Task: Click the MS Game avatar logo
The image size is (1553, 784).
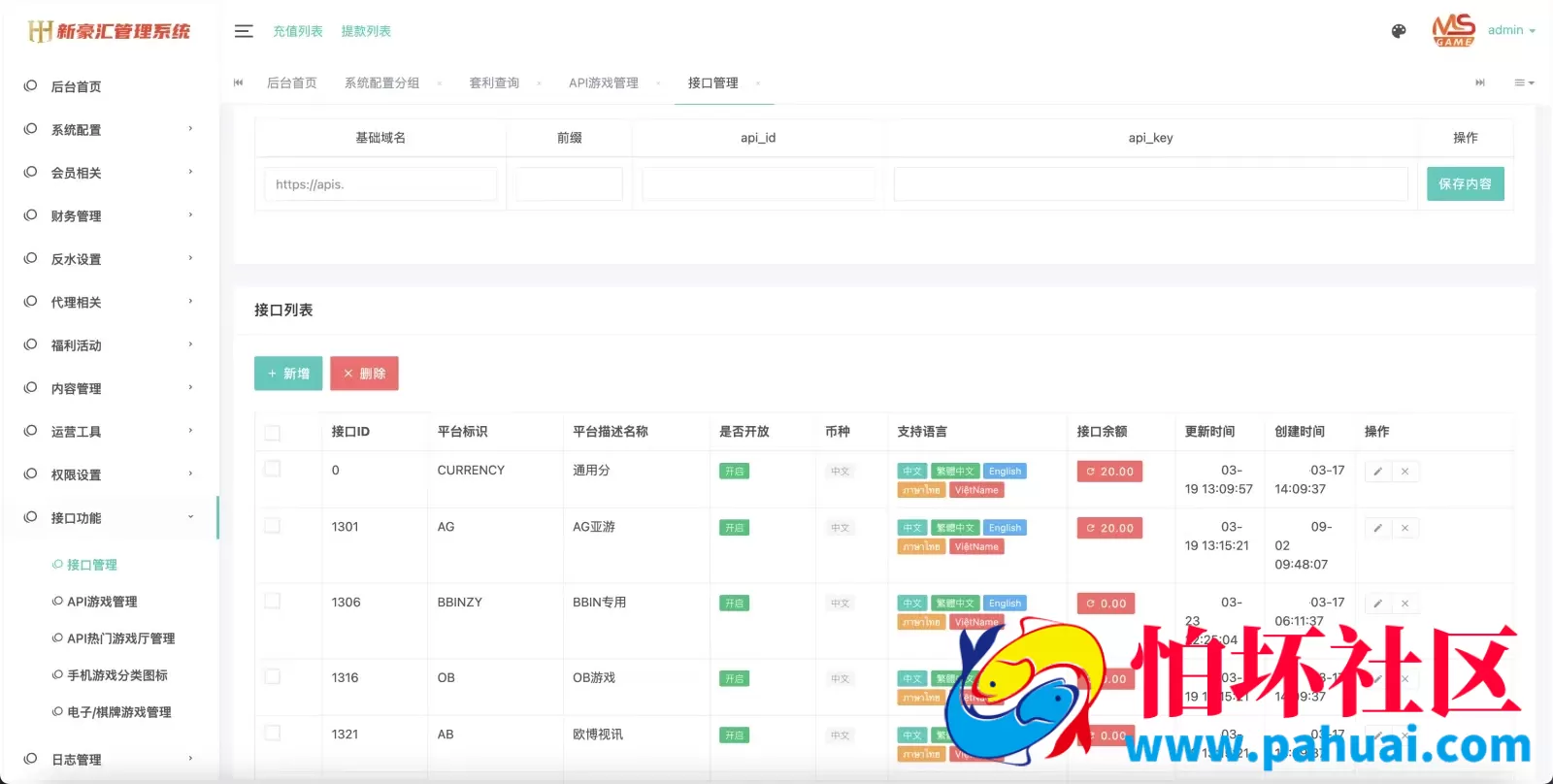Action: [x=1453, y=30]
